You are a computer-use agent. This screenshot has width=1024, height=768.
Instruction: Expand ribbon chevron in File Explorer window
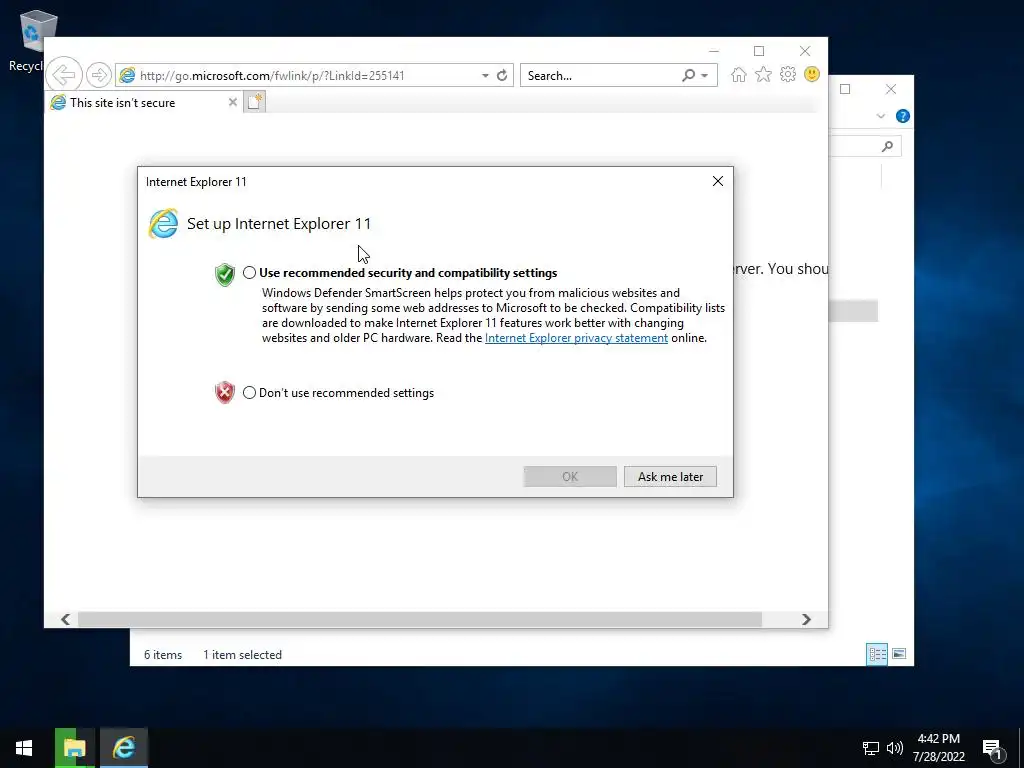(x=880, y=116)
